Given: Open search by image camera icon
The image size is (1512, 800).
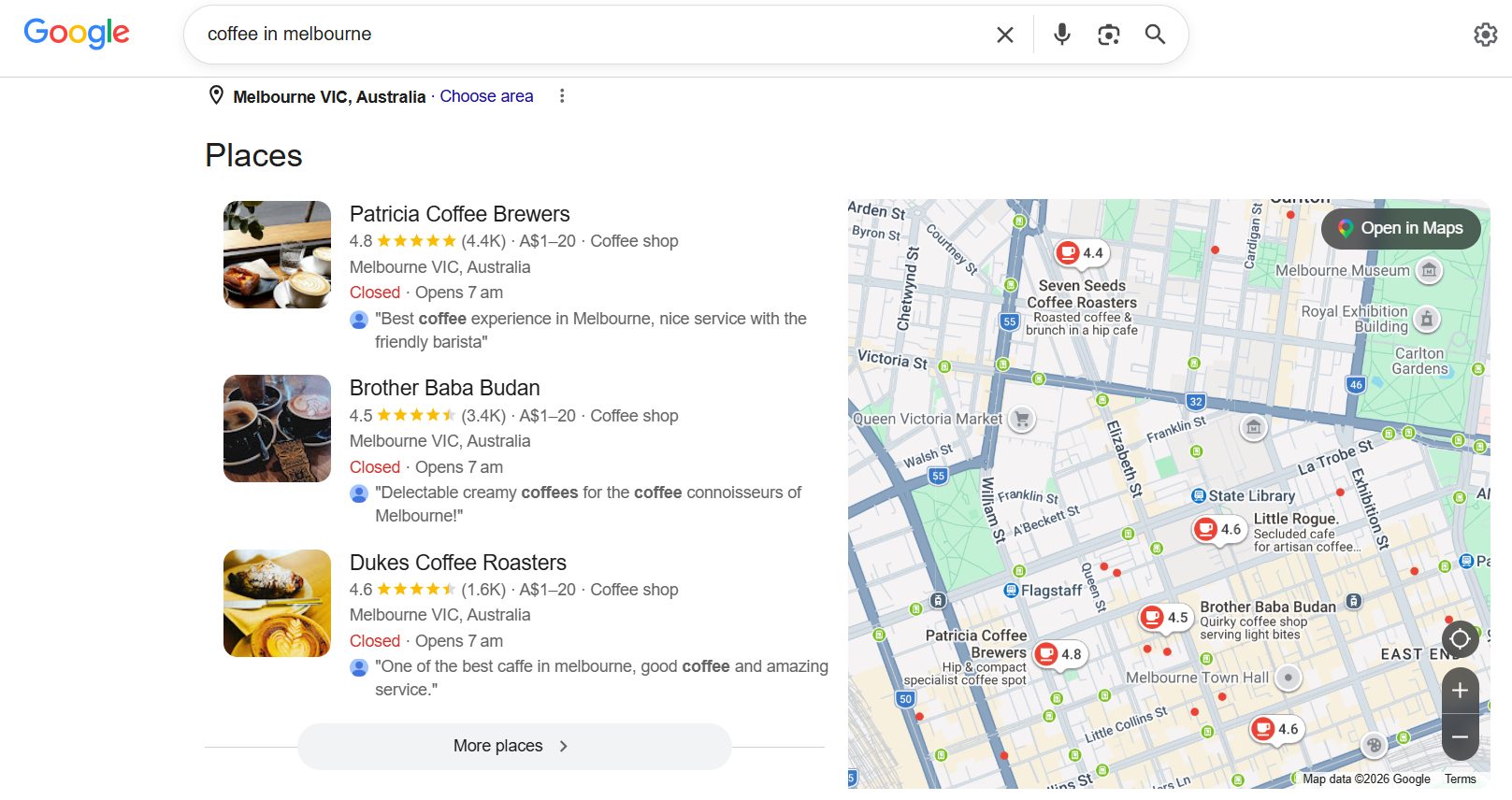Looking at the screenshot, I should point(1109,35).
